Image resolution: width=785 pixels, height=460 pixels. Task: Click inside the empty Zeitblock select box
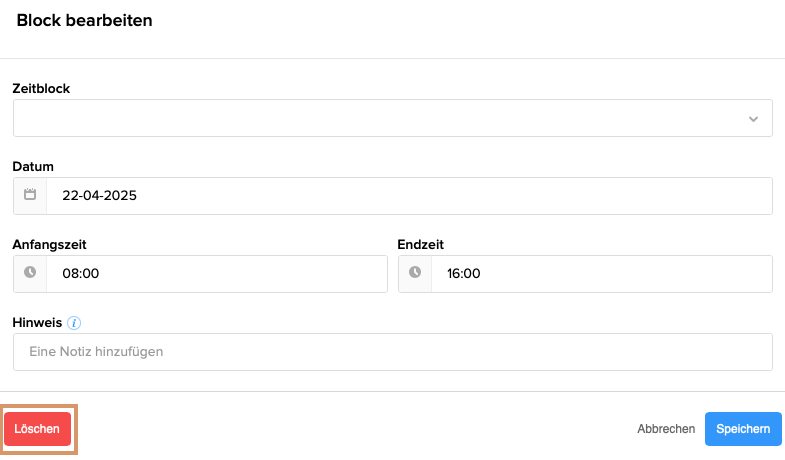click(x=380, y=118)
